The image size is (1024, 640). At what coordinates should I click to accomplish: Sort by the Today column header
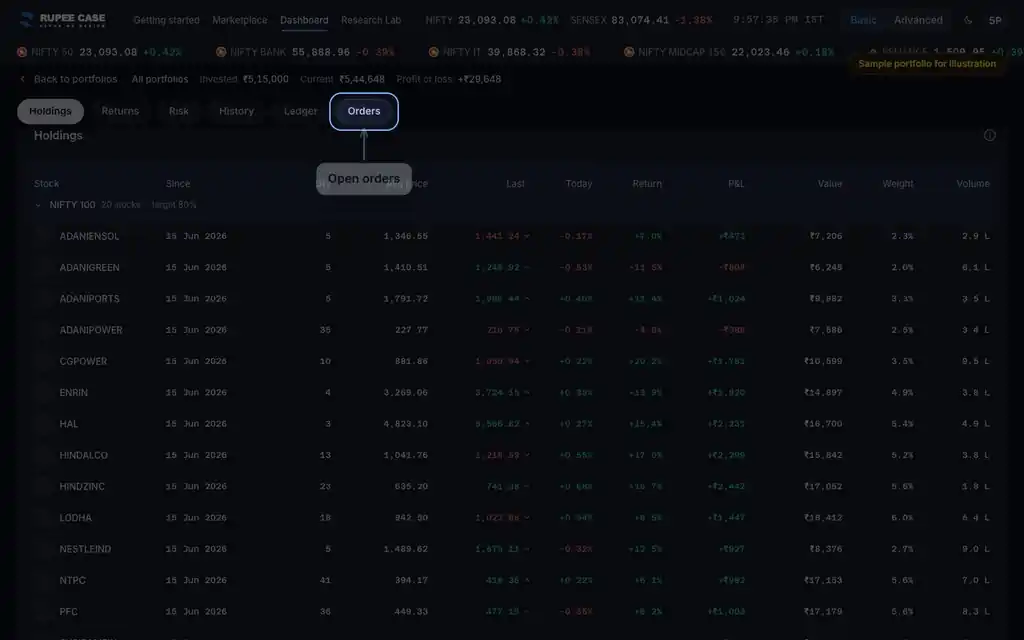(579, 184)
